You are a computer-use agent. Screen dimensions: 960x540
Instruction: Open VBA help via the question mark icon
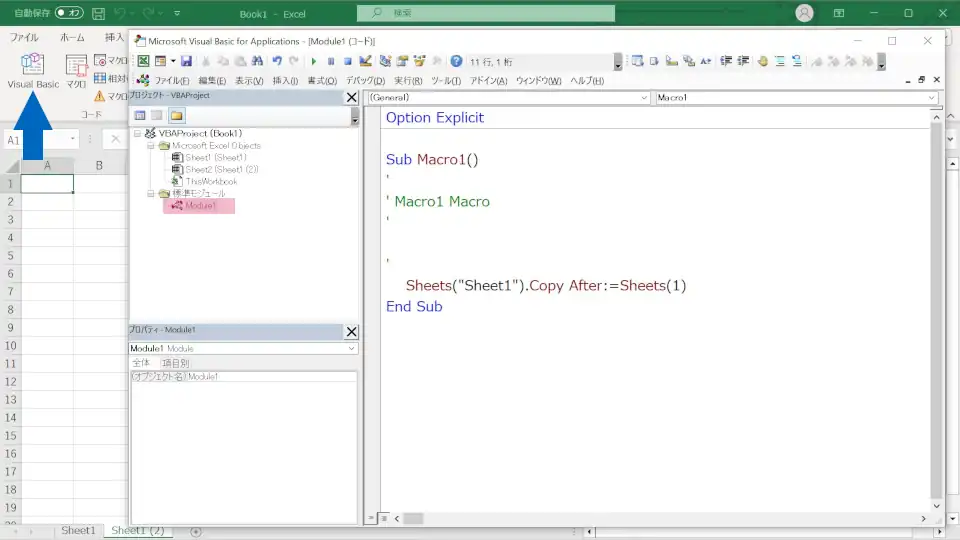456,61
